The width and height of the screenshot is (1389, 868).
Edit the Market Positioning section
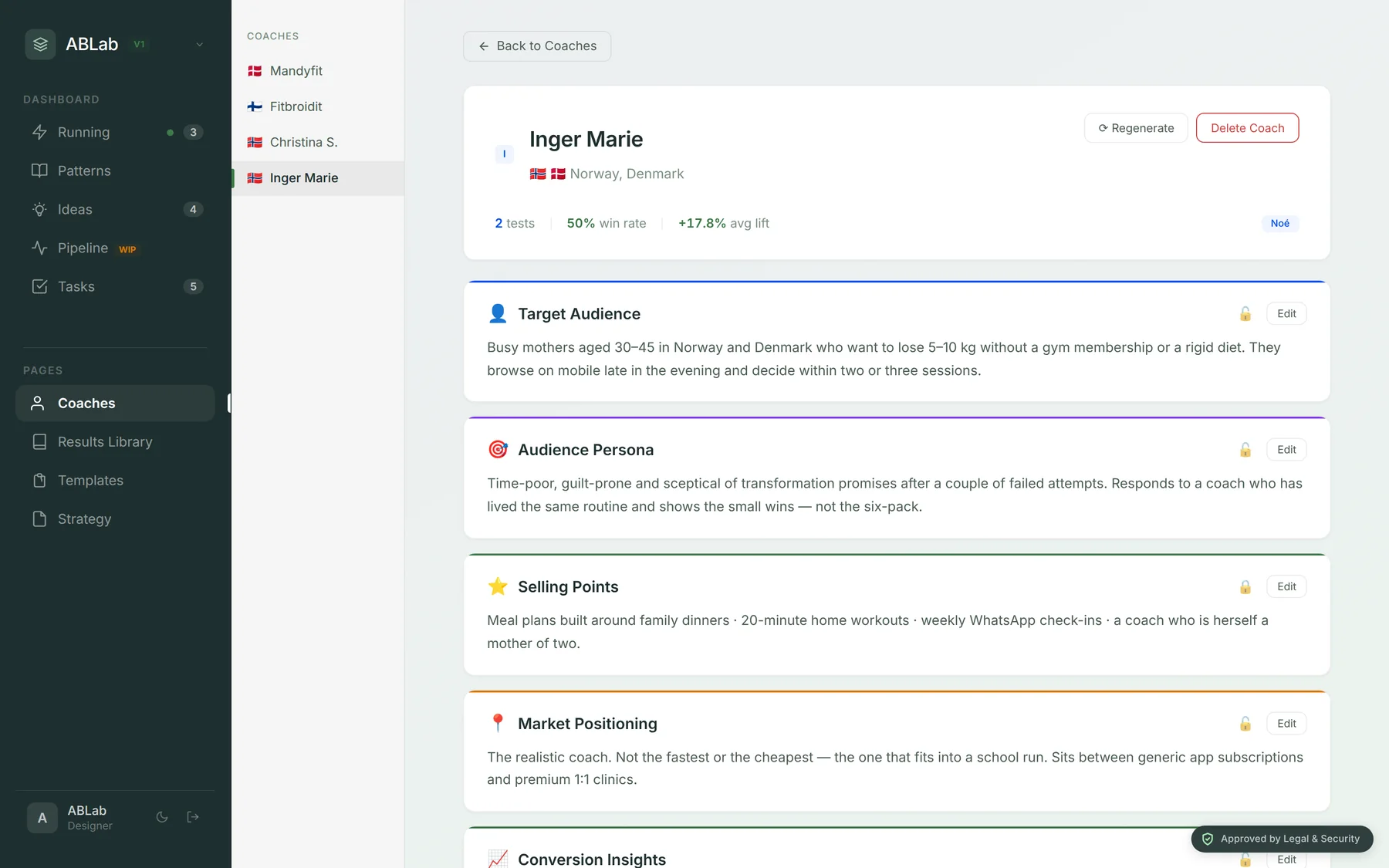click(1286, 723)
